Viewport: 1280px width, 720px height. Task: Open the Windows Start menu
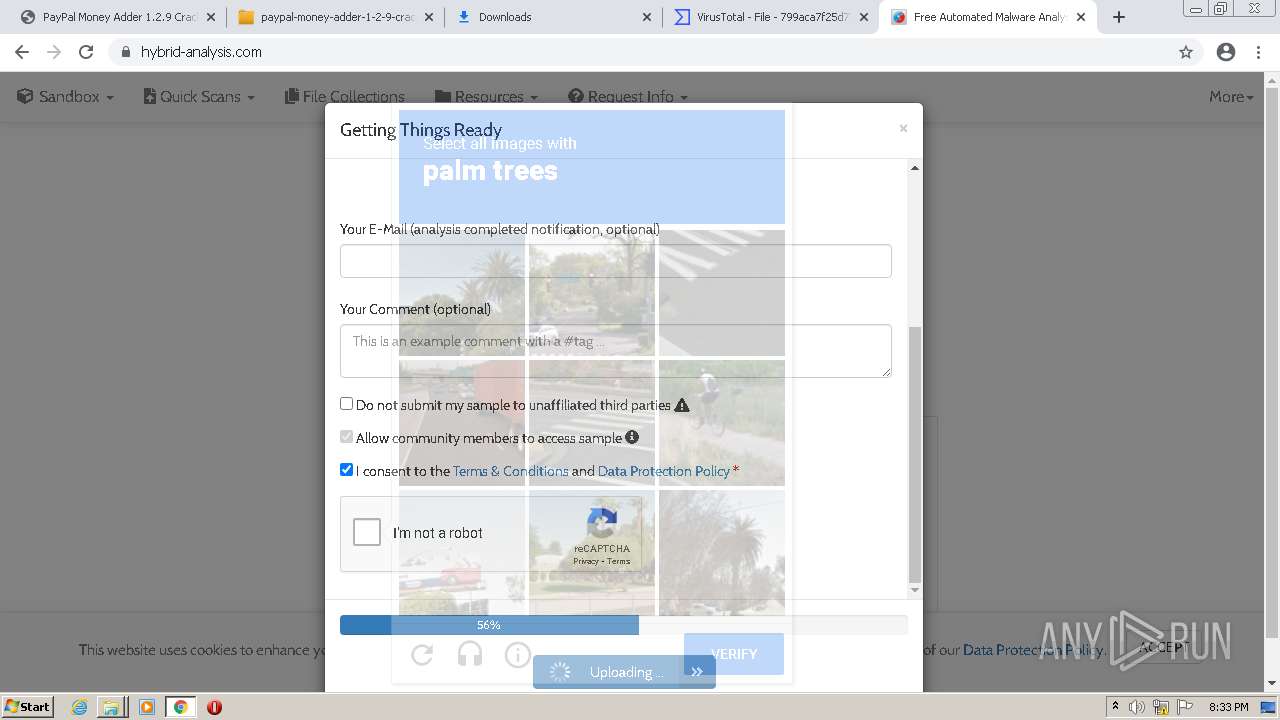[x=28, y=706]
